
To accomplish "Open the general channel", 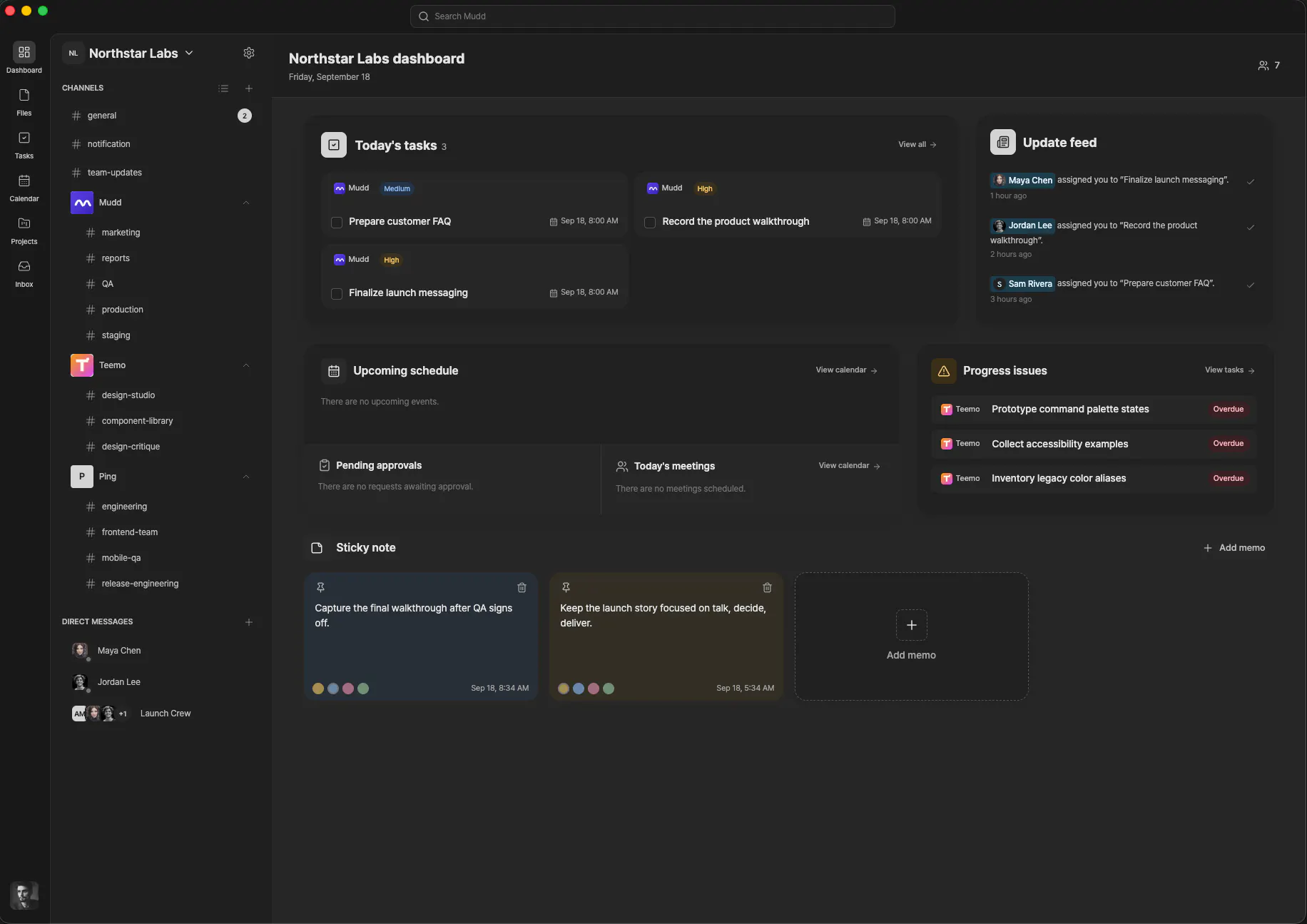I will tap(161, 116).
